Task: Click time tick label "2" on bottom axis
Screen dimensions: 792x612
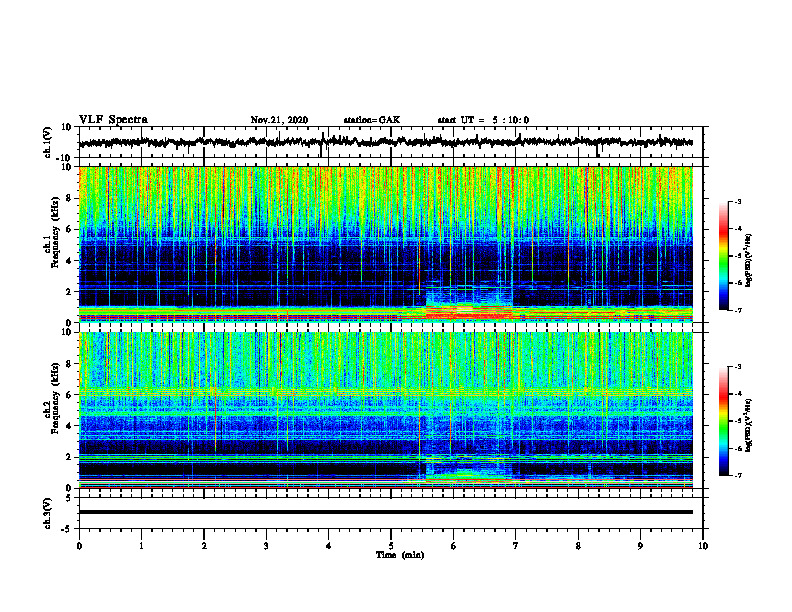Action: pos(204,546)
